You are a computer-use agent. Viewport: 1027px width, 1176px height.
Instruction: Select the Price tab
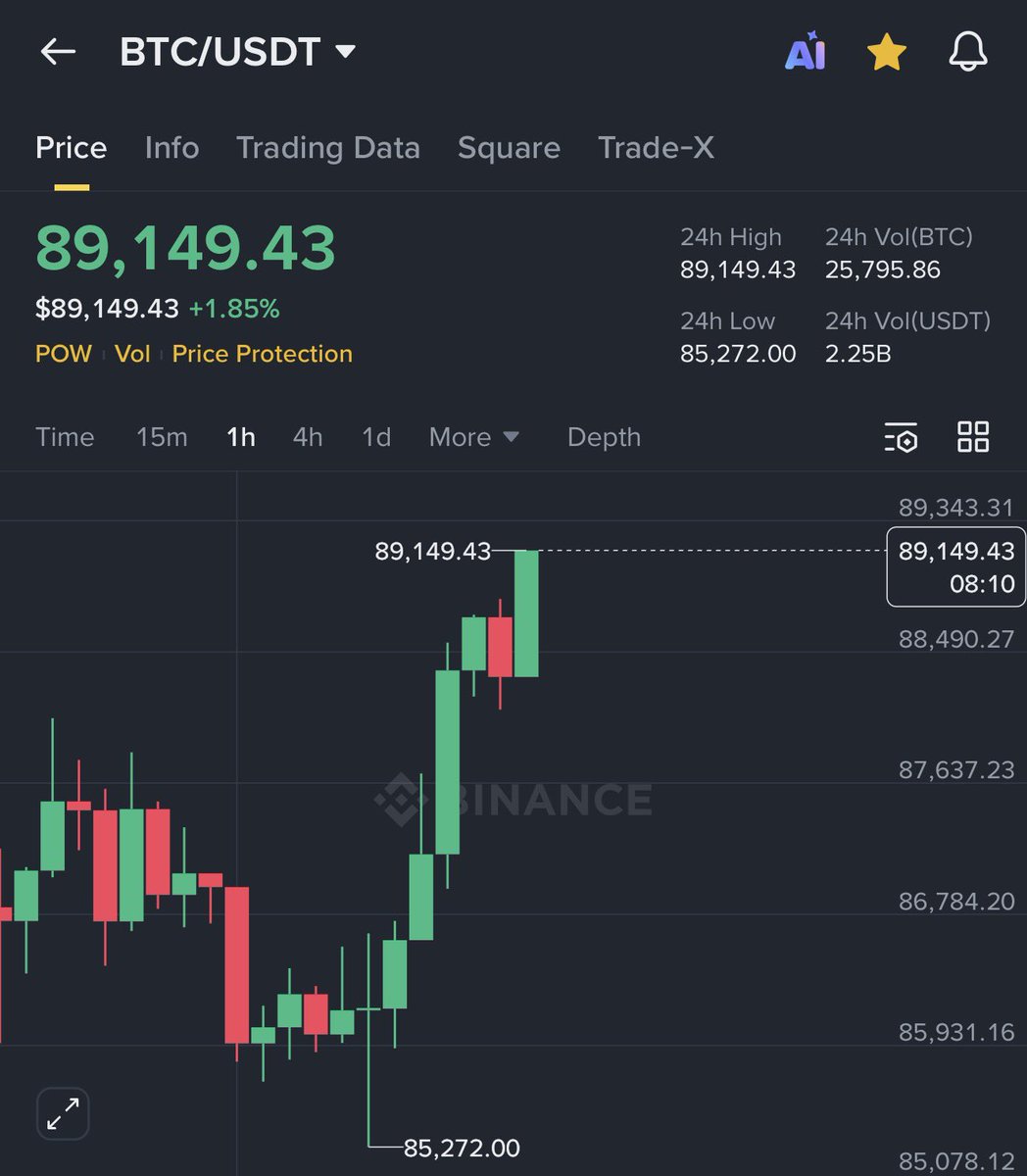[x=72, y=148]
